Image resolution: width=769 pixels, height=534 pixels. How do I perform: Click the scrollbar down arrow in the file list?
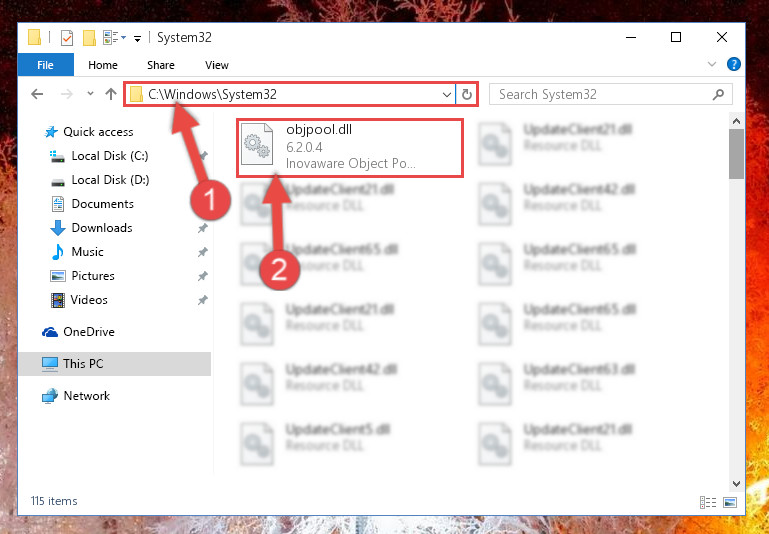pyautogui.click(x=736, y=484)
